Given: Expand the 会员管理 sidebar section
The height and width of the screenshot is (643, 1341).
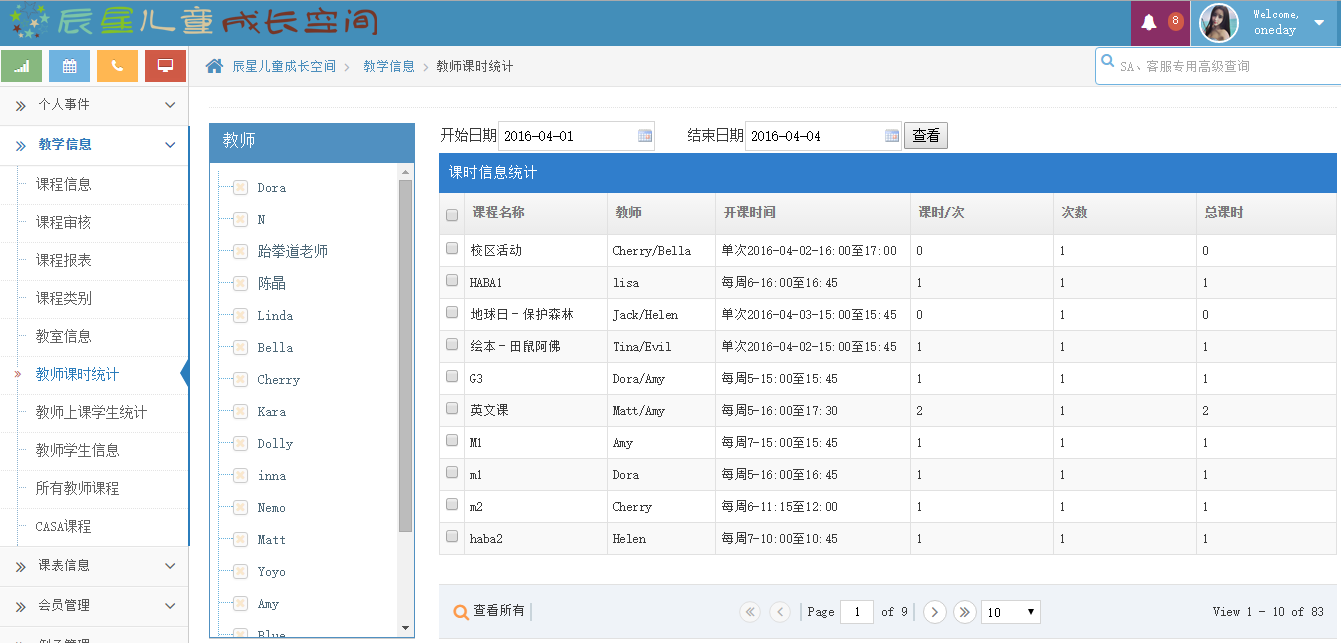Looking at the screenshot, I should (x=93, y=605).
